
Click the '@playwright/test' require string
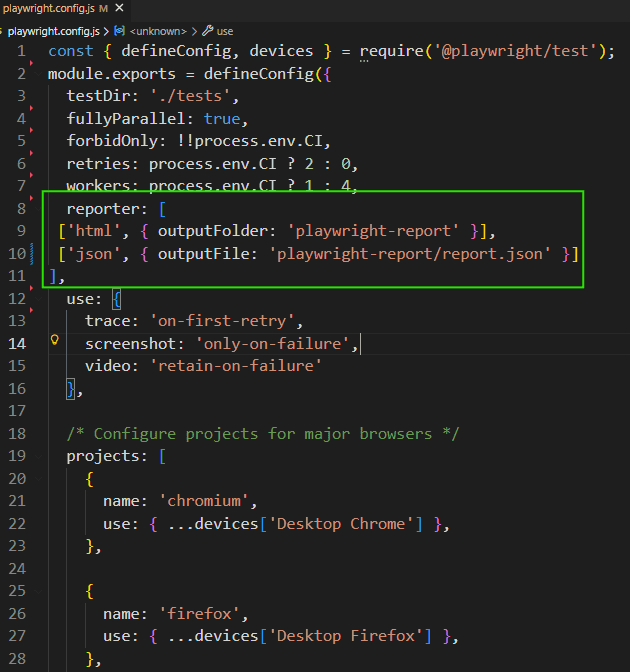click(x=526, y=52)
